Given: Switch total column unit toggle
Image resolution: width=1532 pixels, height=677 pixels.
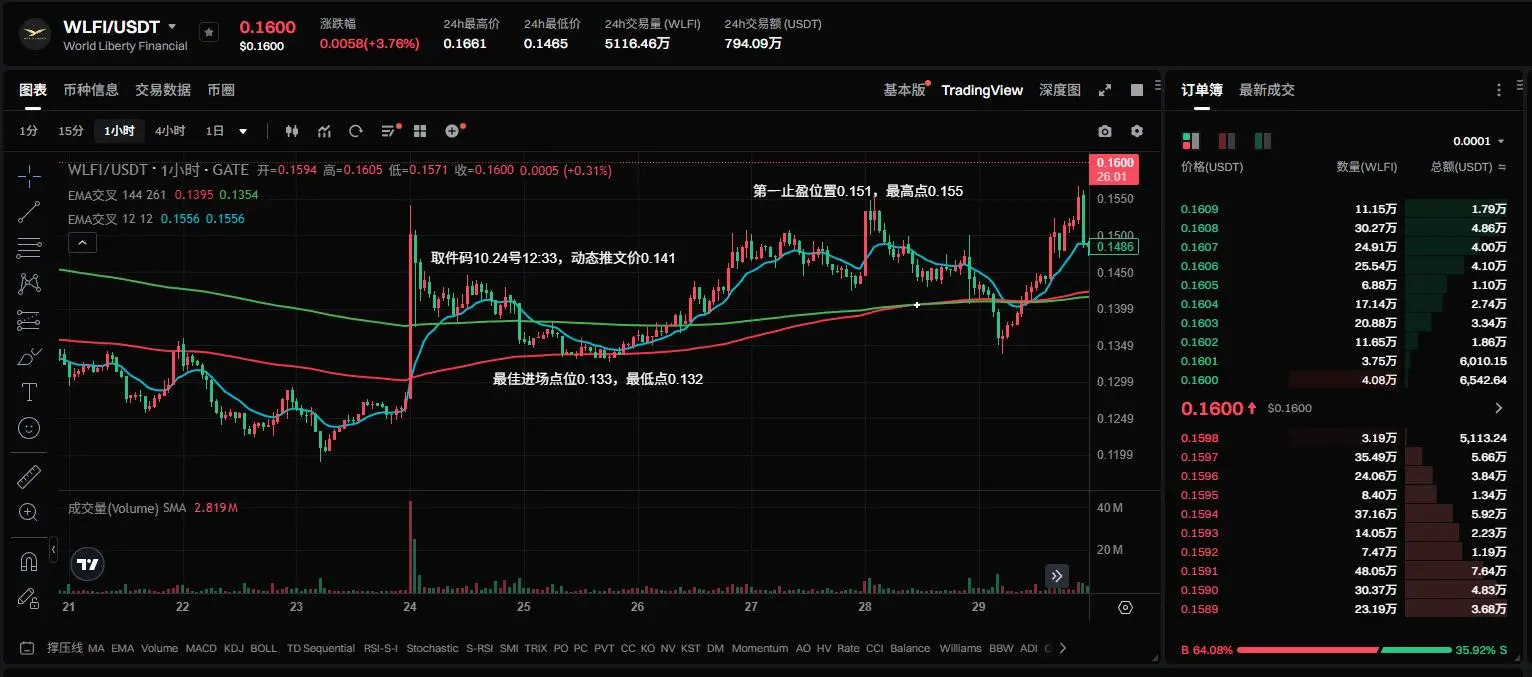Looking at the screenshot, I should coord(1501,167).
